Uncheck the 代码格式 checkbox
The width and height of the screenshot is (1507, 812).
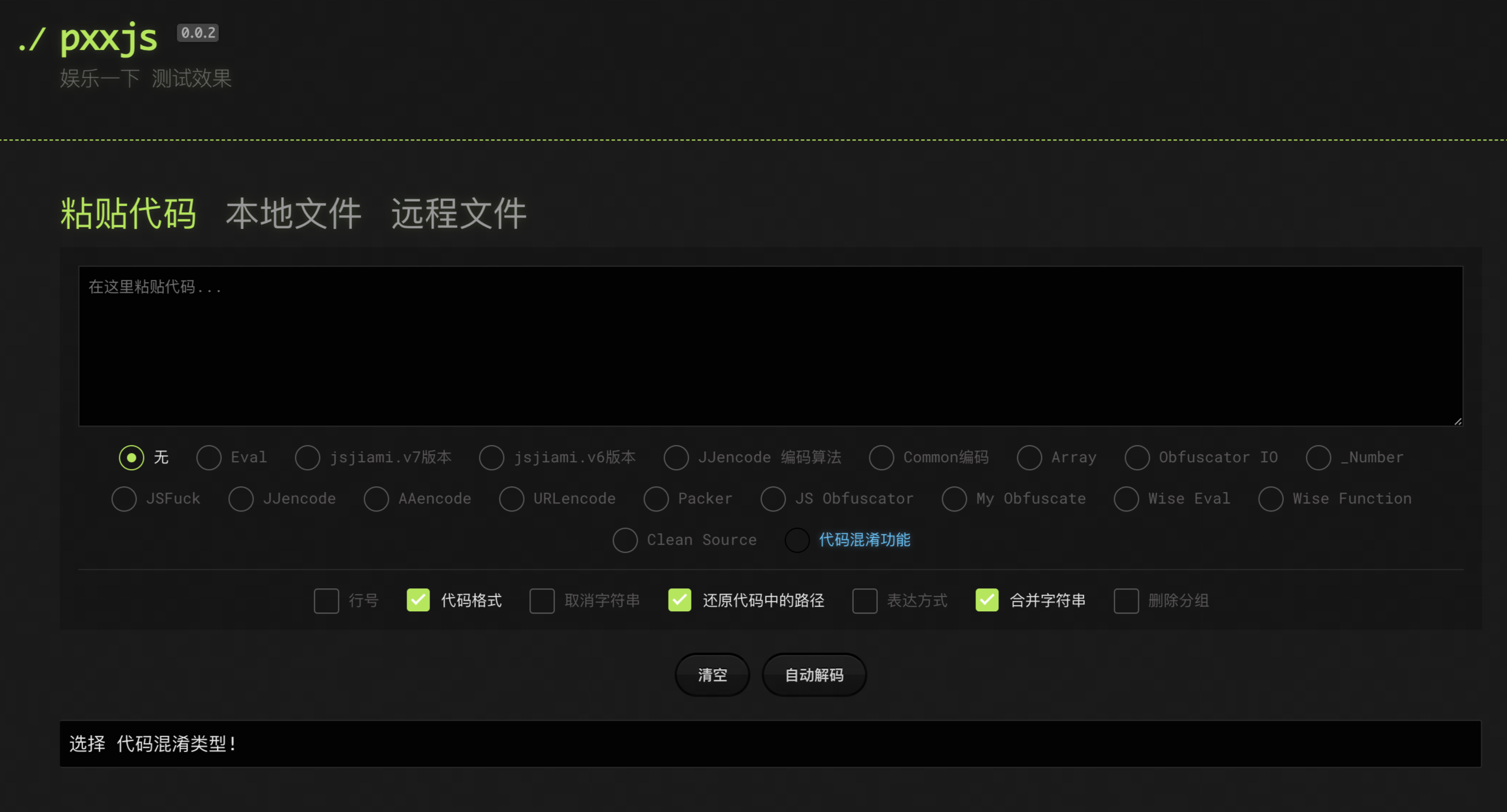click(418, 601)
